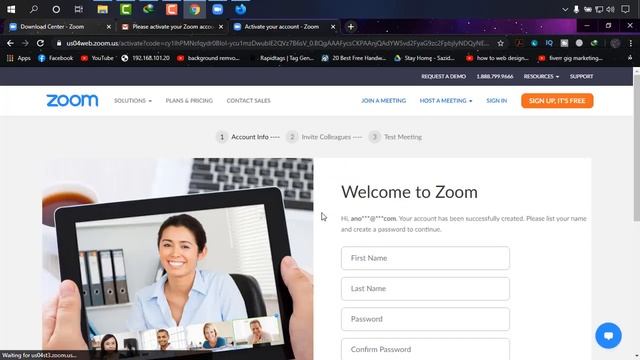
Task: Open the 20 Best Free Handw... bookmark
Action: point(353,58)
